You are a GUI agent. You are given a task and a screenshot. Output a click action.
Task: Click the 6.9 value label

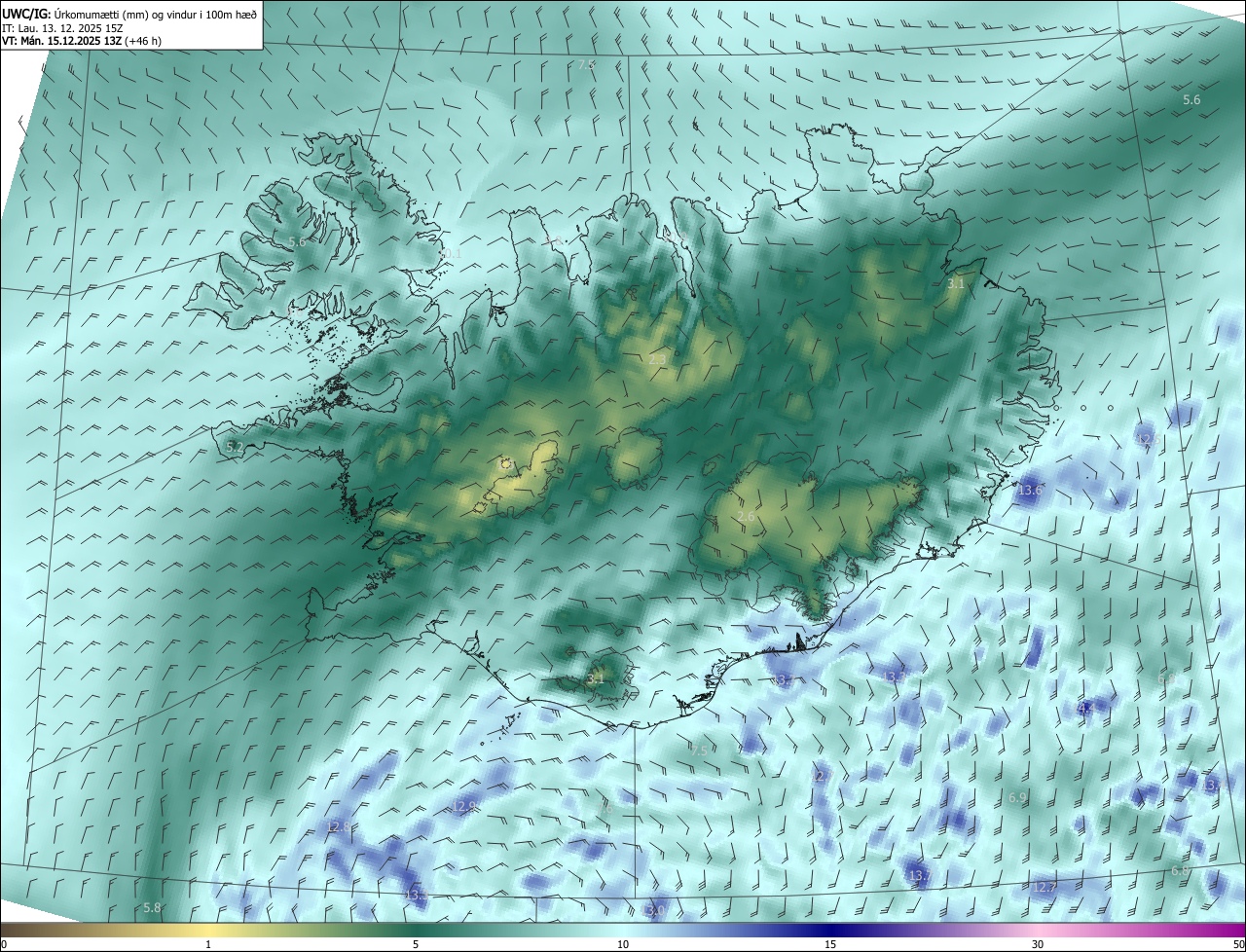tap(1017, 798)
